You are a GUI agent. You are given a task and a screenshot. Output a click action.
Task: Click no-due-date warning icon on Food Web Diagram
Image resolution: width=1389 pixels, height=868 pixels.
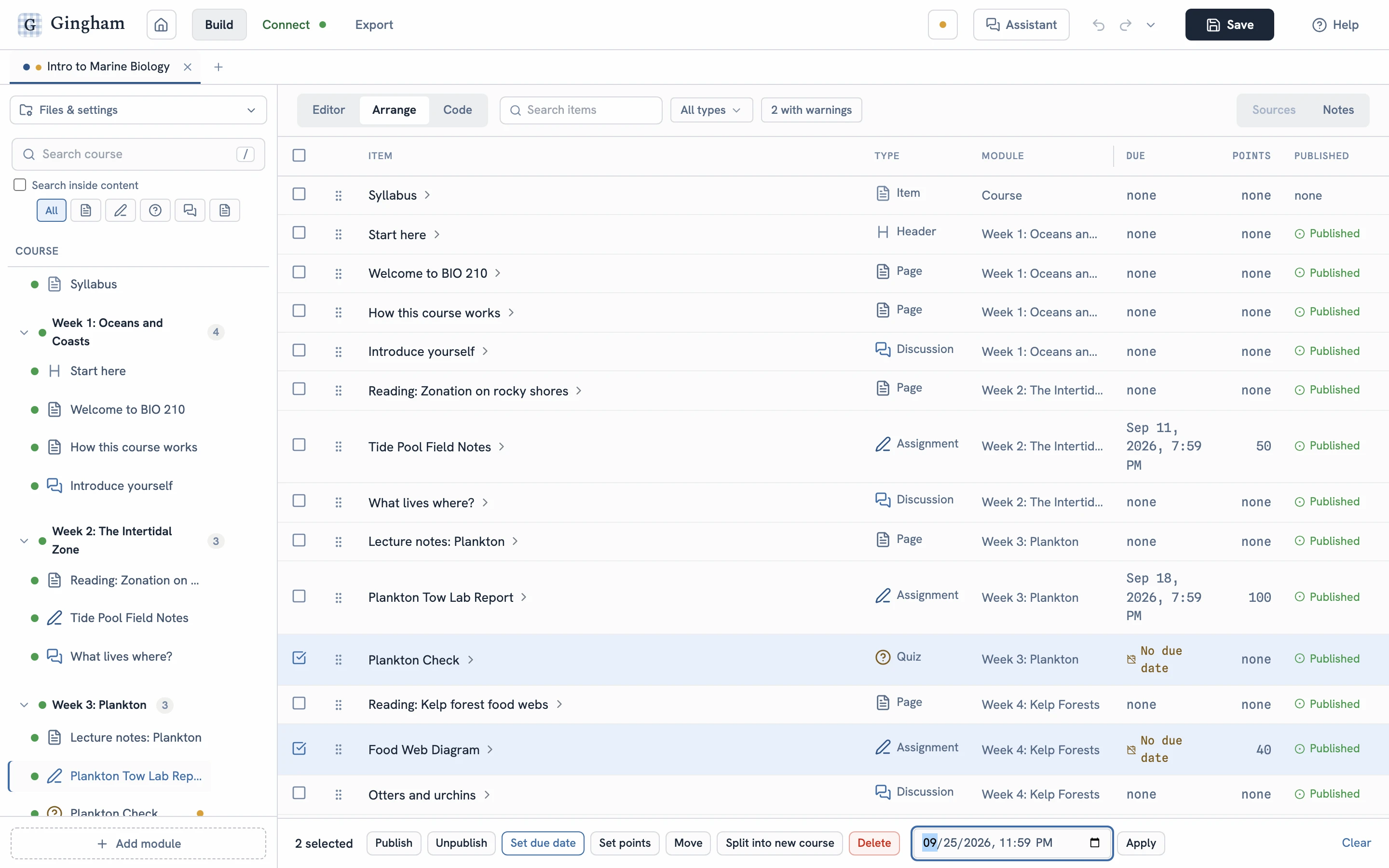click(x=1131, y=750)
